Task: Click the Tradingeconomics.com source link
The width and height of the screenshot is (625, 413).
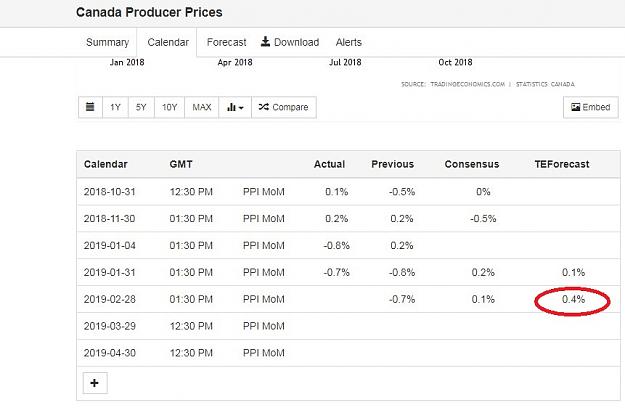Action: pos(468,84)
